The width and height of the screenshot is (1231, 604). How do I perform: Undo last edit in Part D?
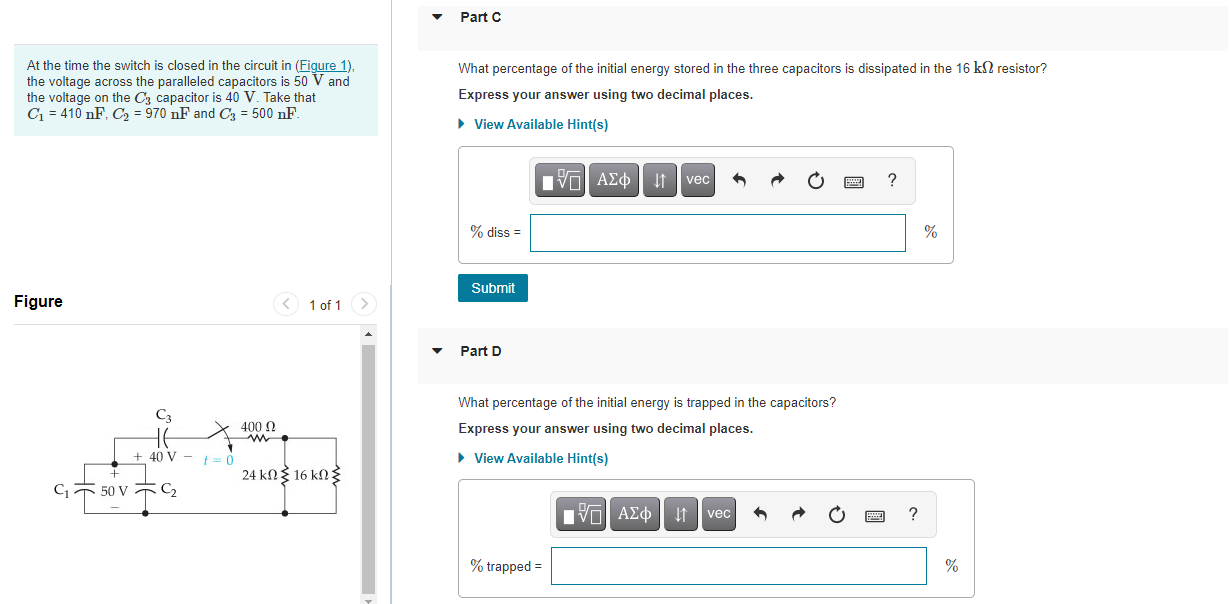tap(761, 515)
